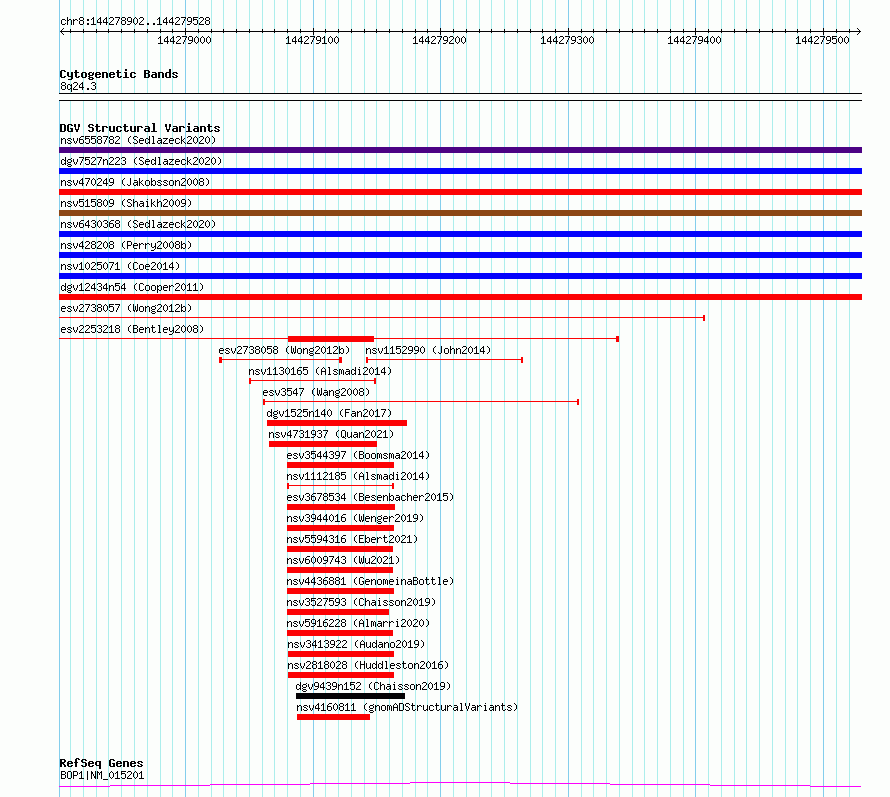Click nsv5594316 (Ebert2021) label
This screenshot has height=797, width=890.
(x=352, y=539)
